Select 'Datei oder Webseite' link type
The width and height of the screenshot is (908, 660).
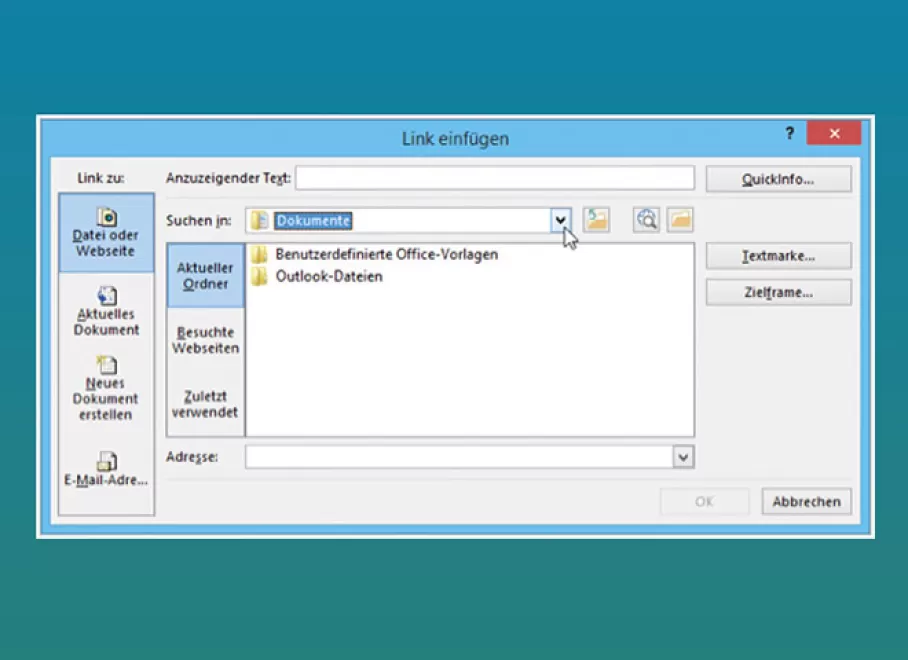tap(106, 233)
